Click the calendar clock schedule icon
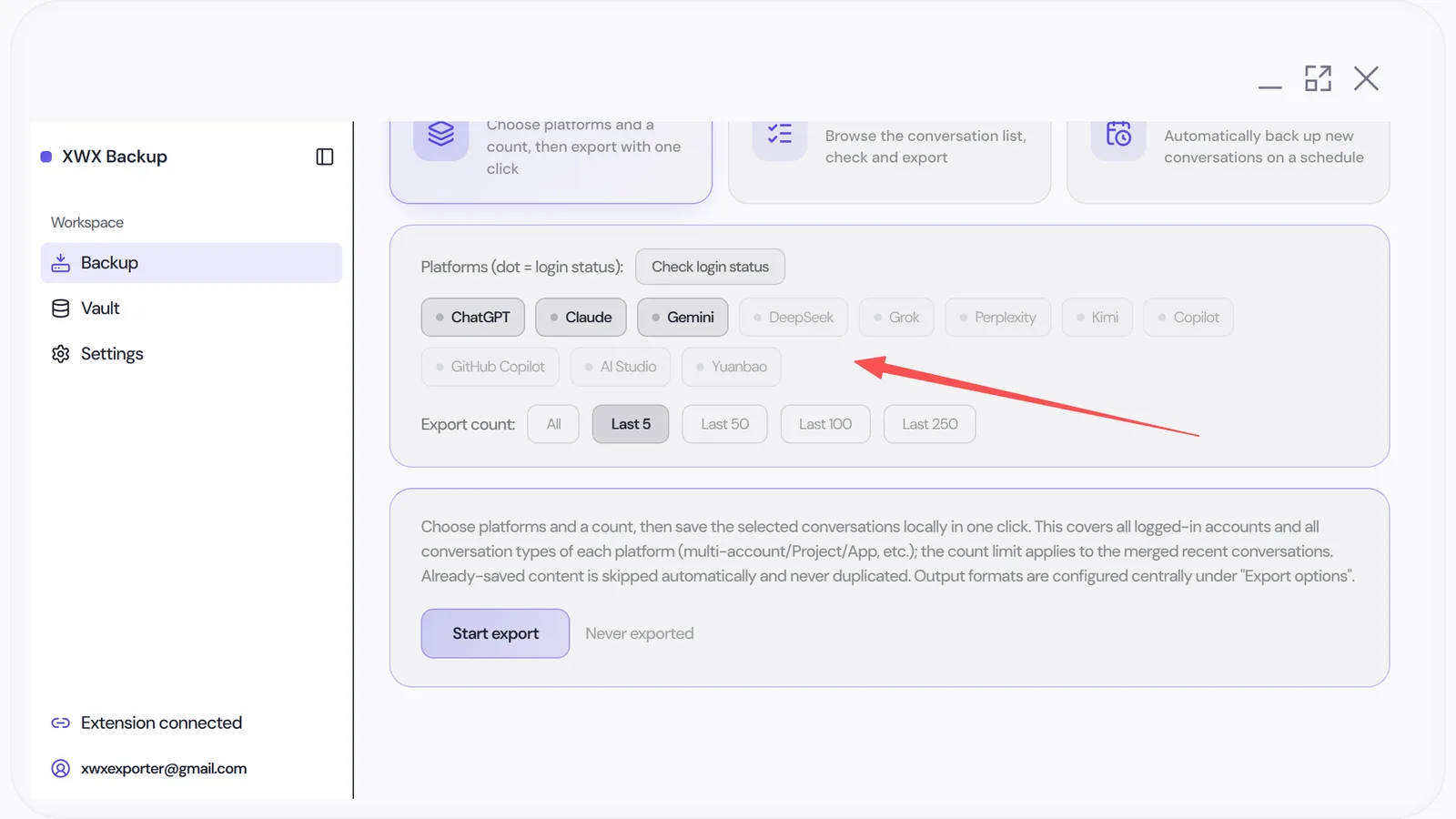1456x819 pixels. 1118,135
